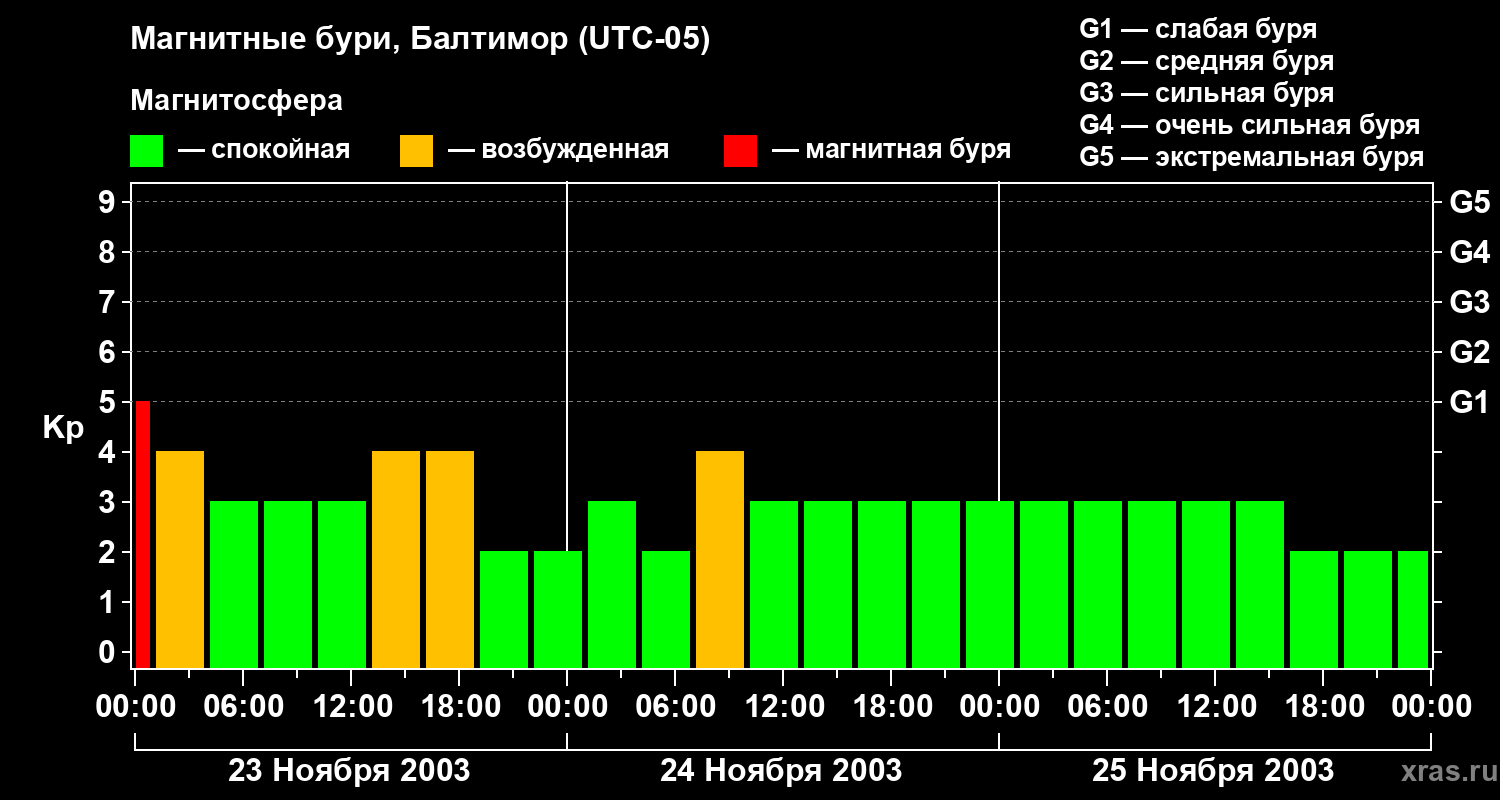This screenshot has width=1500, height=800.
Task: Click the red 'магнитная буря' legend swatch
Action: [741, 151]
